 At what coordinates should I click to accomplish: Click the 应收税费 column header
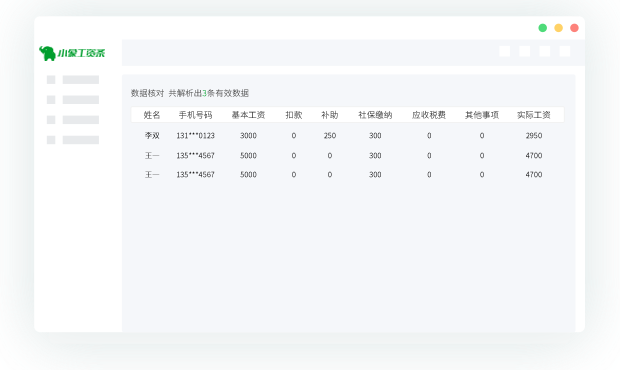coord(429,115)
